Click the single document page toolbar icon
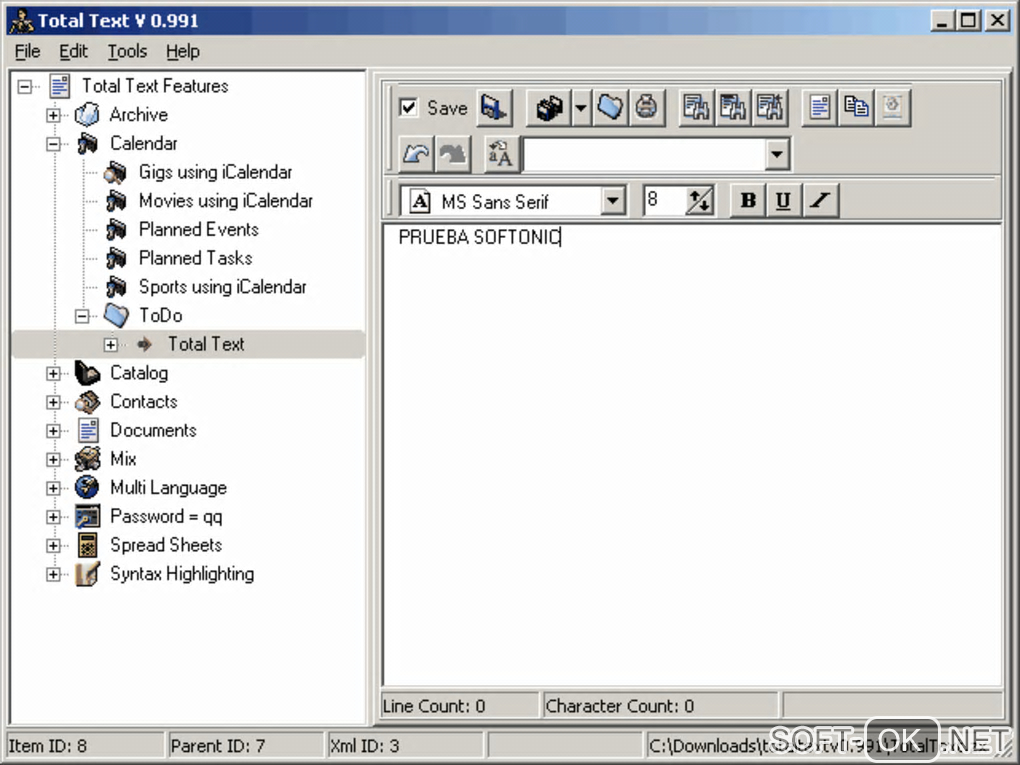 pyautogui.click(x=820, y=107)
